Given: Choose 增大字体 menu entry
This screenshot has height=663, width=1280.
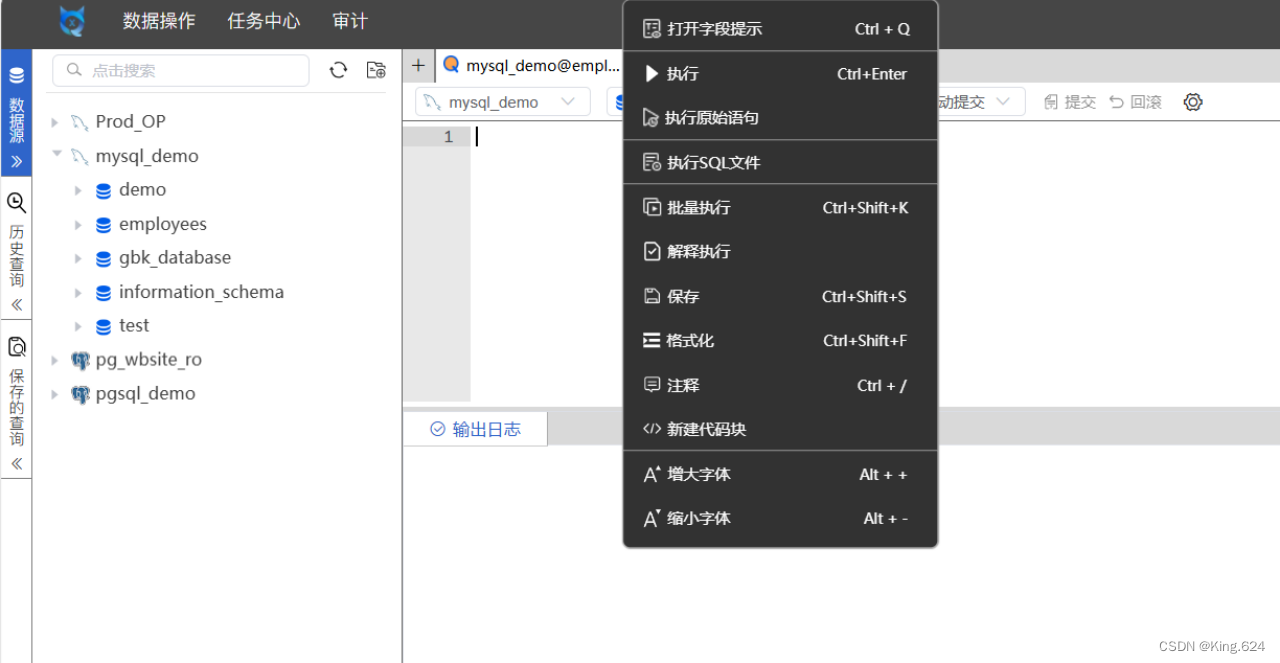Looking at the screenshot, I should coord(780,475).
